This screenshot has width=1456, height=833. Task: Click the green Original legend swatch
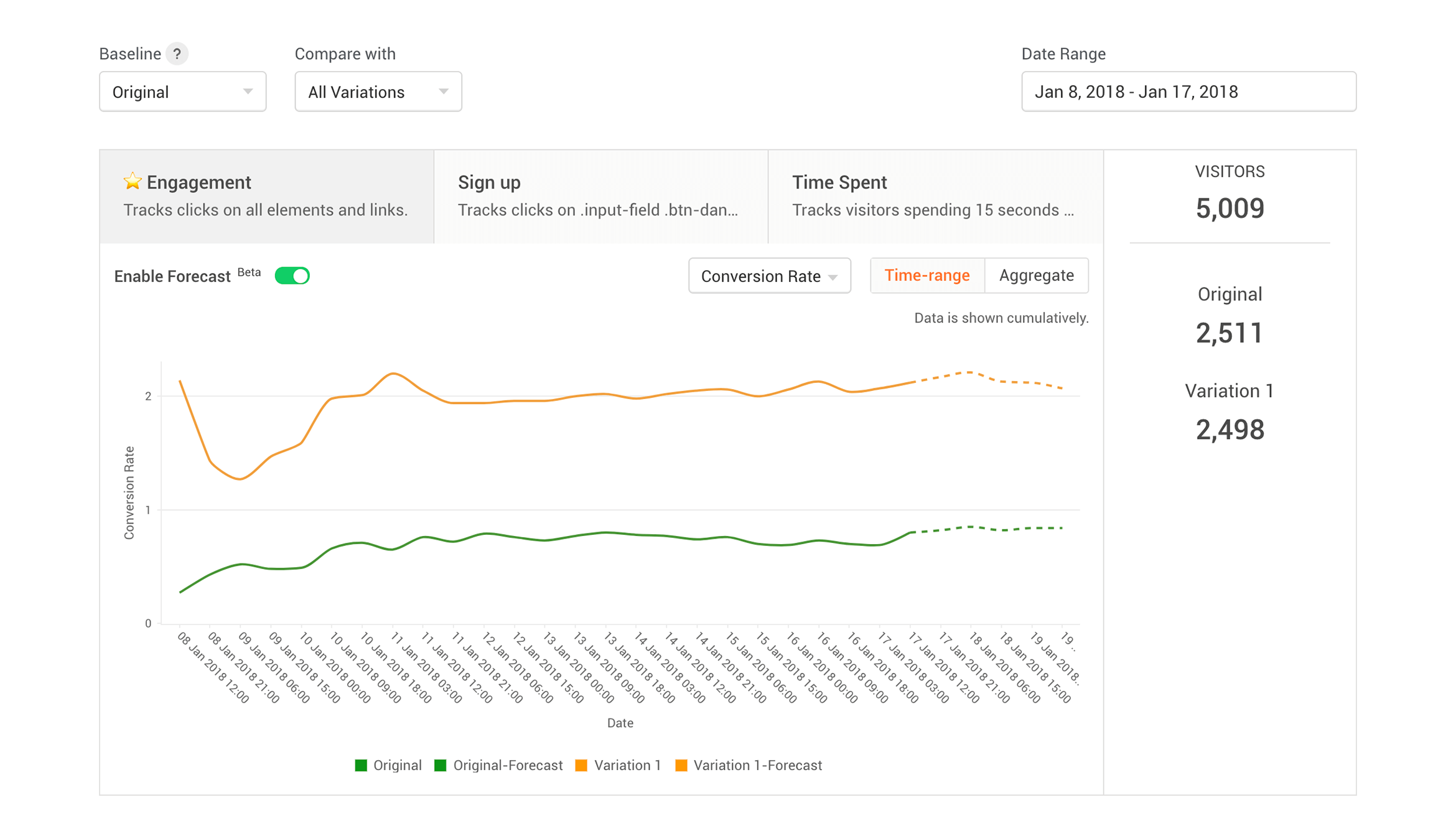362,765
